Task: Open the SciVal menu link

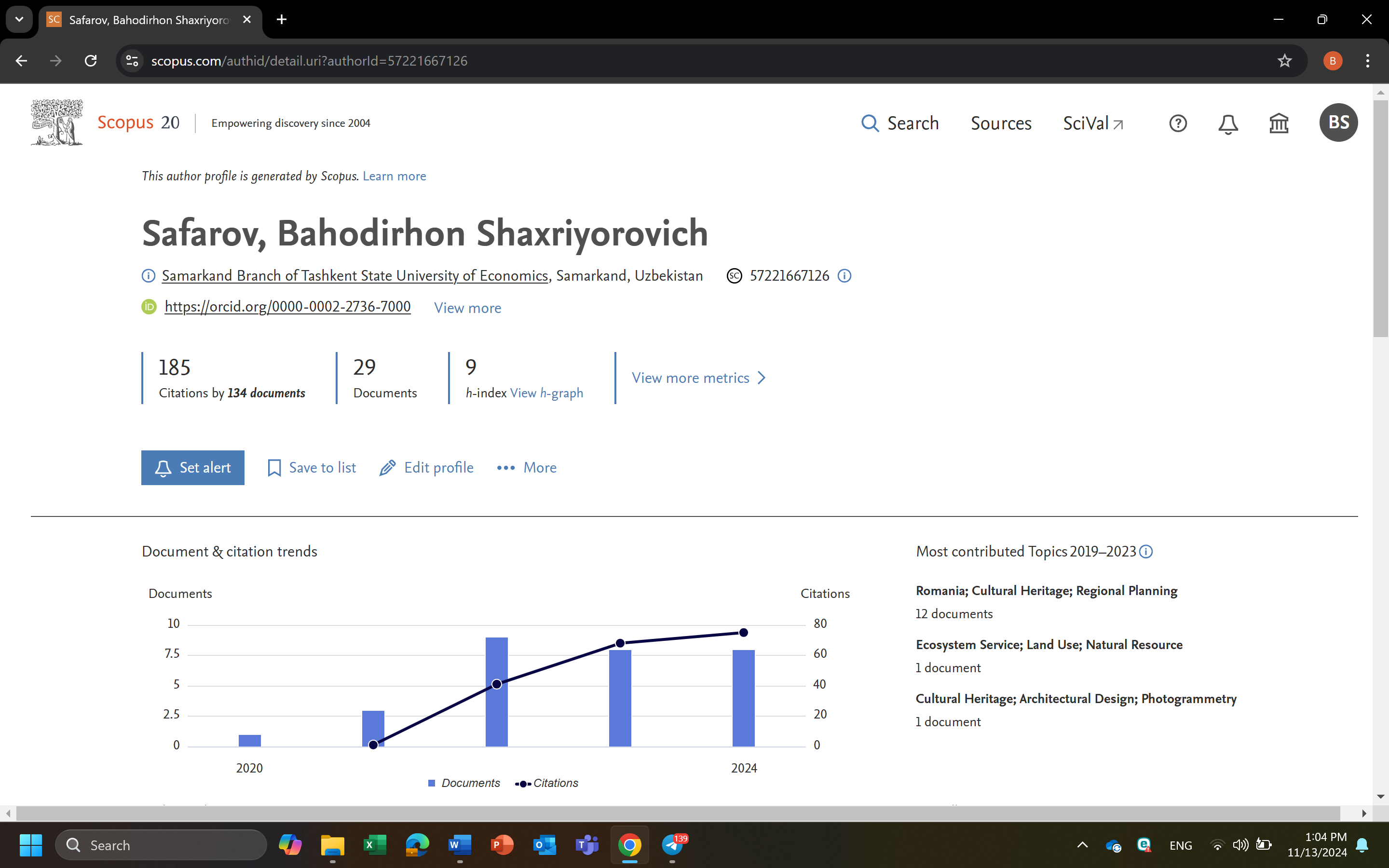Action: (1092, 123)
